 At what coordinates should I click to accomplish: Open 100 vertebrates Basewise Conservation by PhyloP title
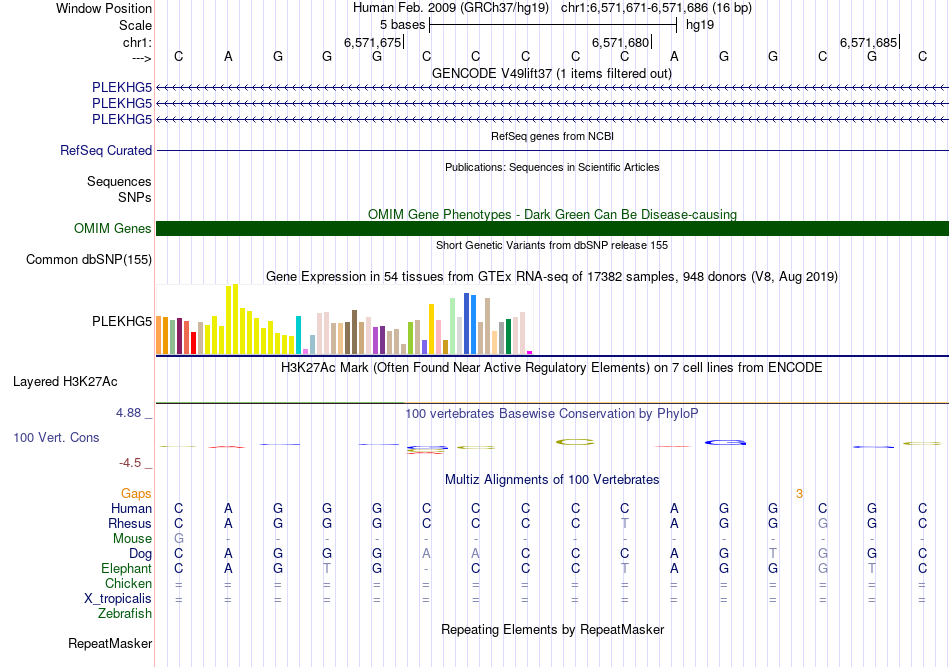[x=552, y=414]
